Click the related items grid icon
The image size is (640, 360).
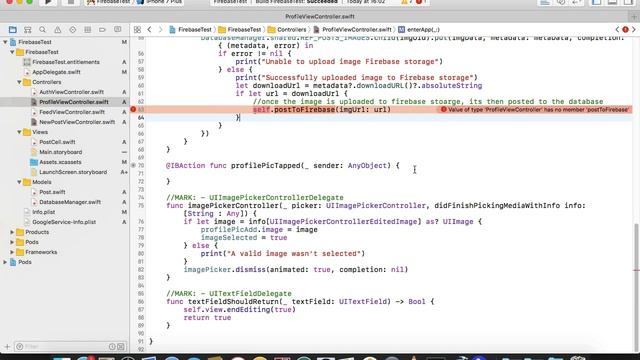137,29
